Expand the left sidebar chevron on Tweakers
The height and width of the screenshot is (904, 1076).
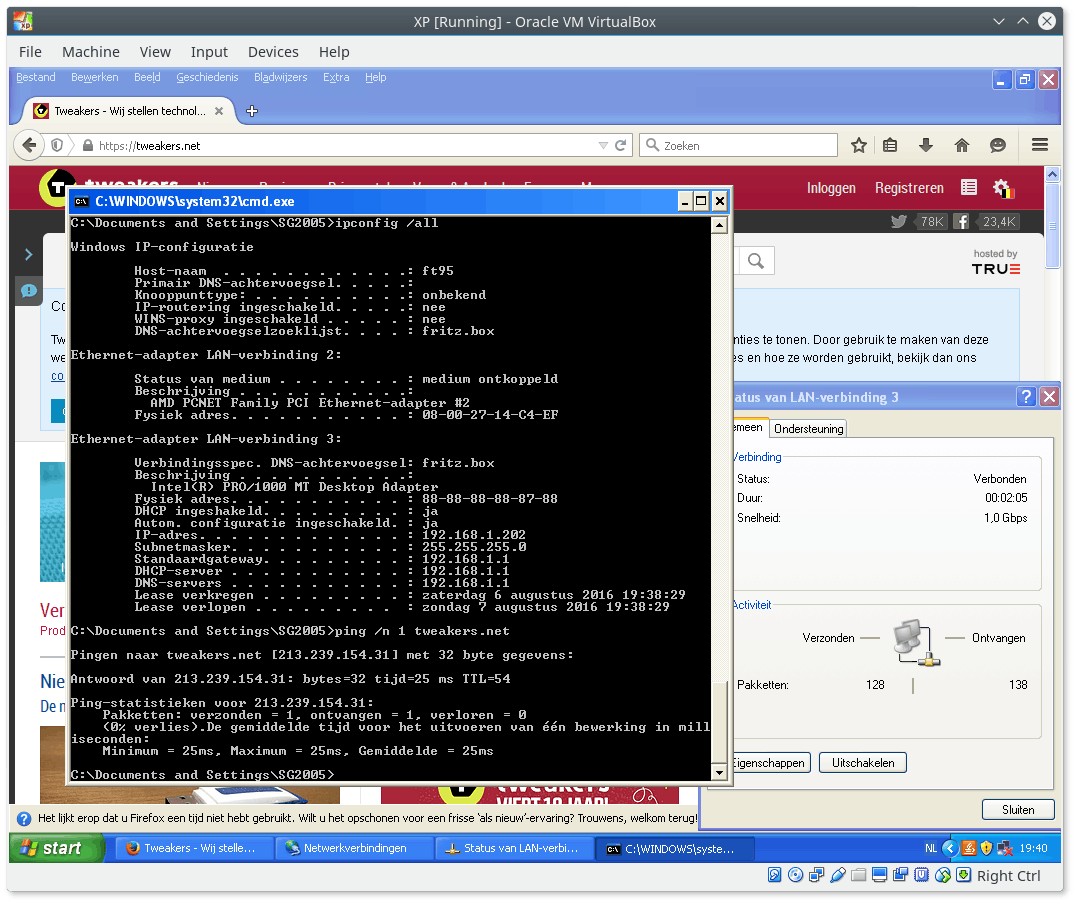28,255
